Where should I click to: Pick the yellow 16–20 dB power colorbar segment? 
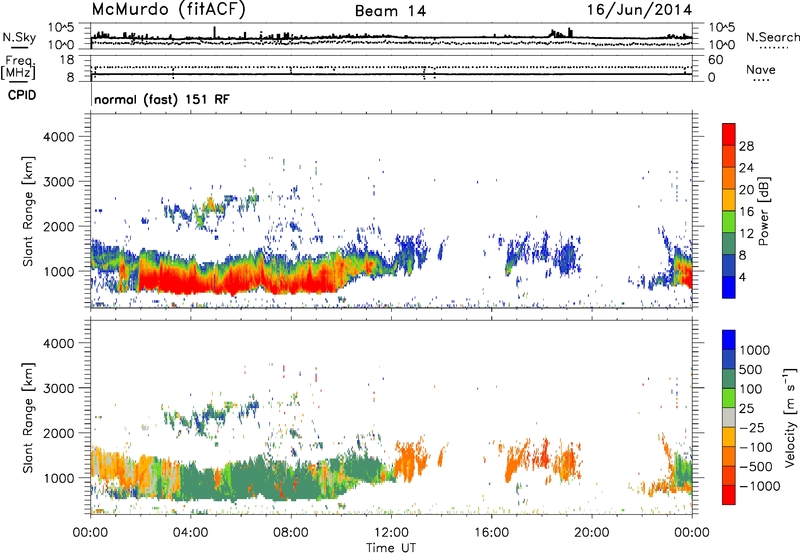(x=729, y=200)
